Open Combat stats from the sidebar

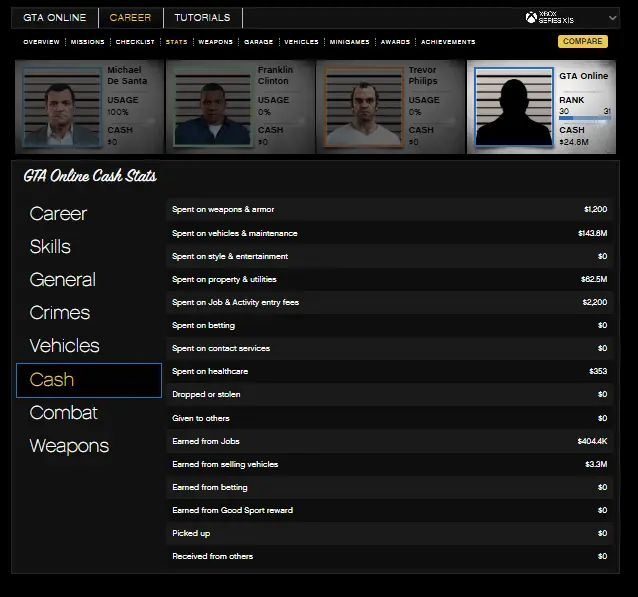tap(63, 413)
